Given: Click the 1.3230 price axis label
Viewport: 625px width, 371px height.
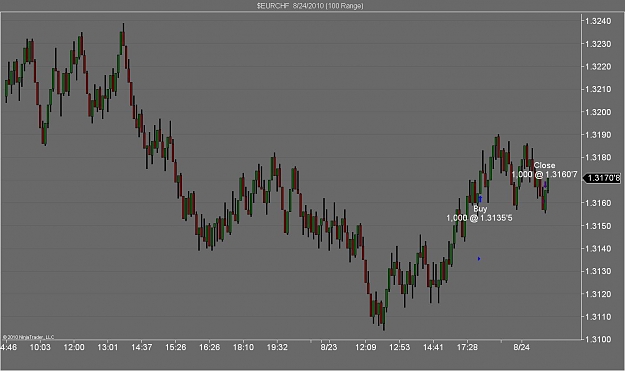Looking at the screenshot, I should tap(598, 44).
